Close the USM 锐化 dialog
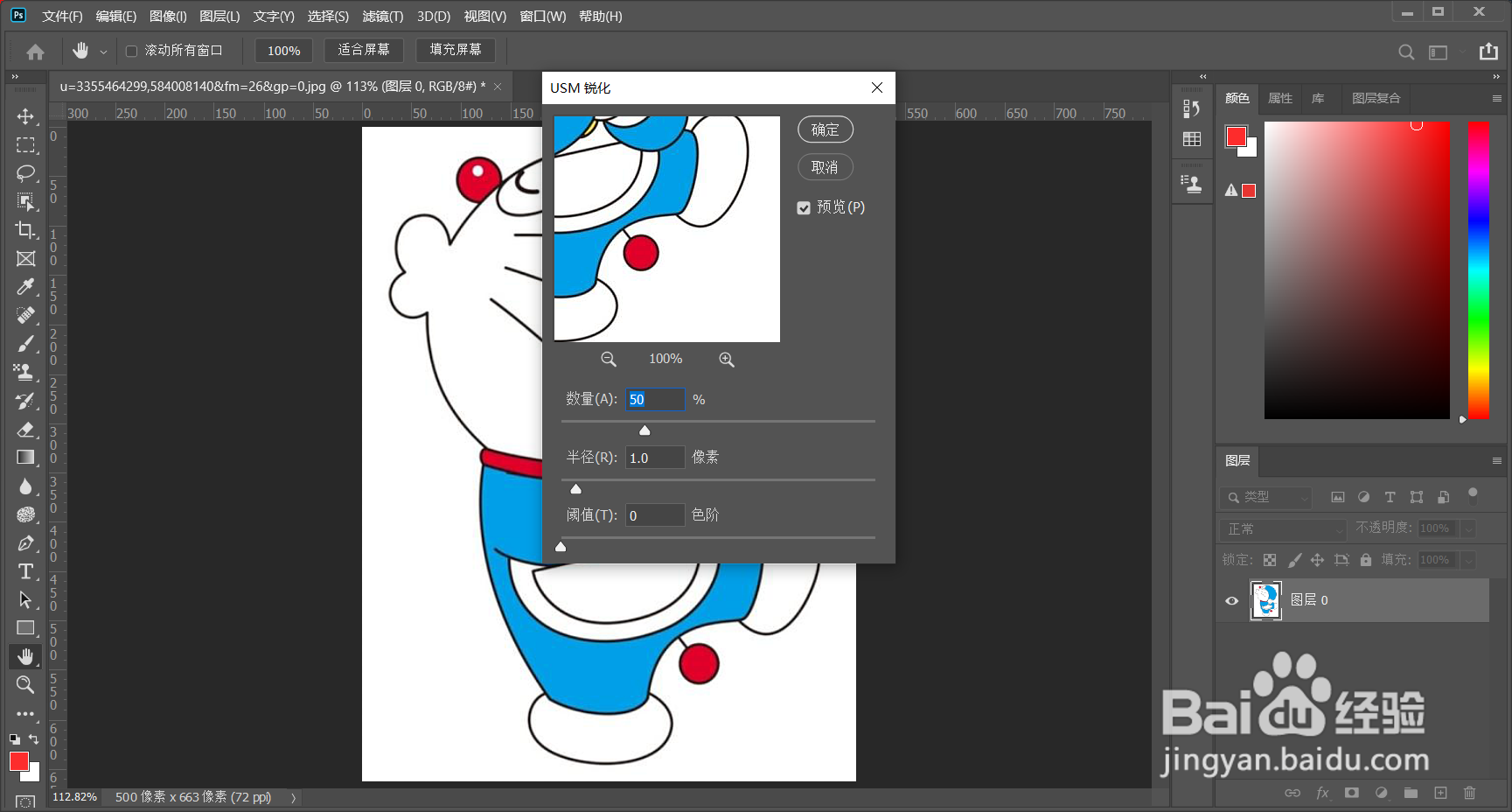This screenshot has width=1512, height=812. tap(877, 87)
